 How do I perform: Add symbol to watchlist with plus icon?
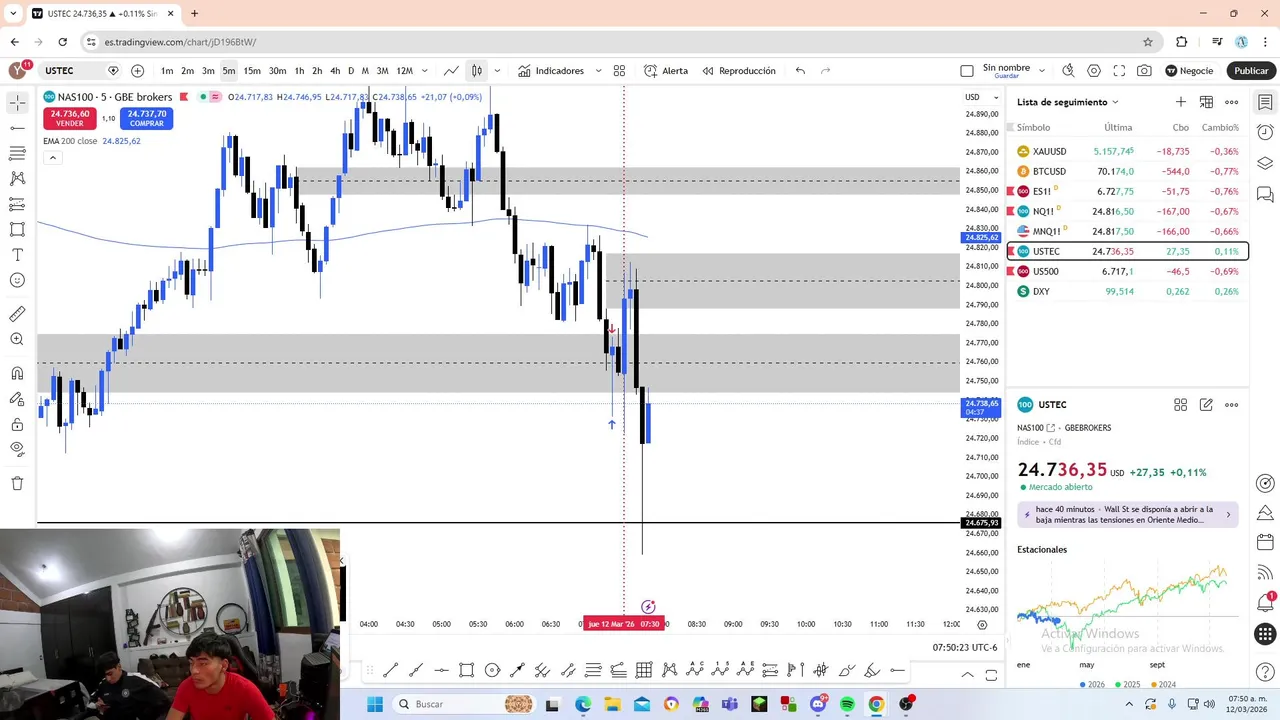(x=1181, y=102)
